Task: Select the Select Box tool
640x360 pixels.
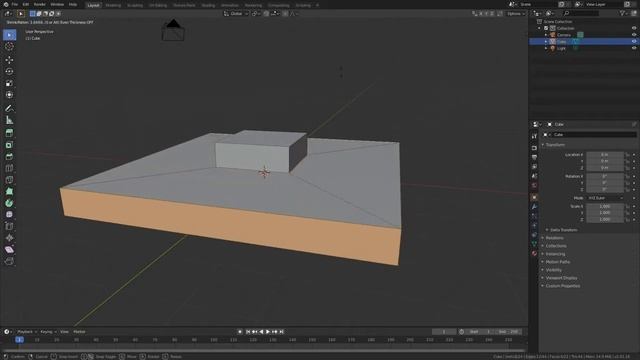Action: [x=9, y=35]
